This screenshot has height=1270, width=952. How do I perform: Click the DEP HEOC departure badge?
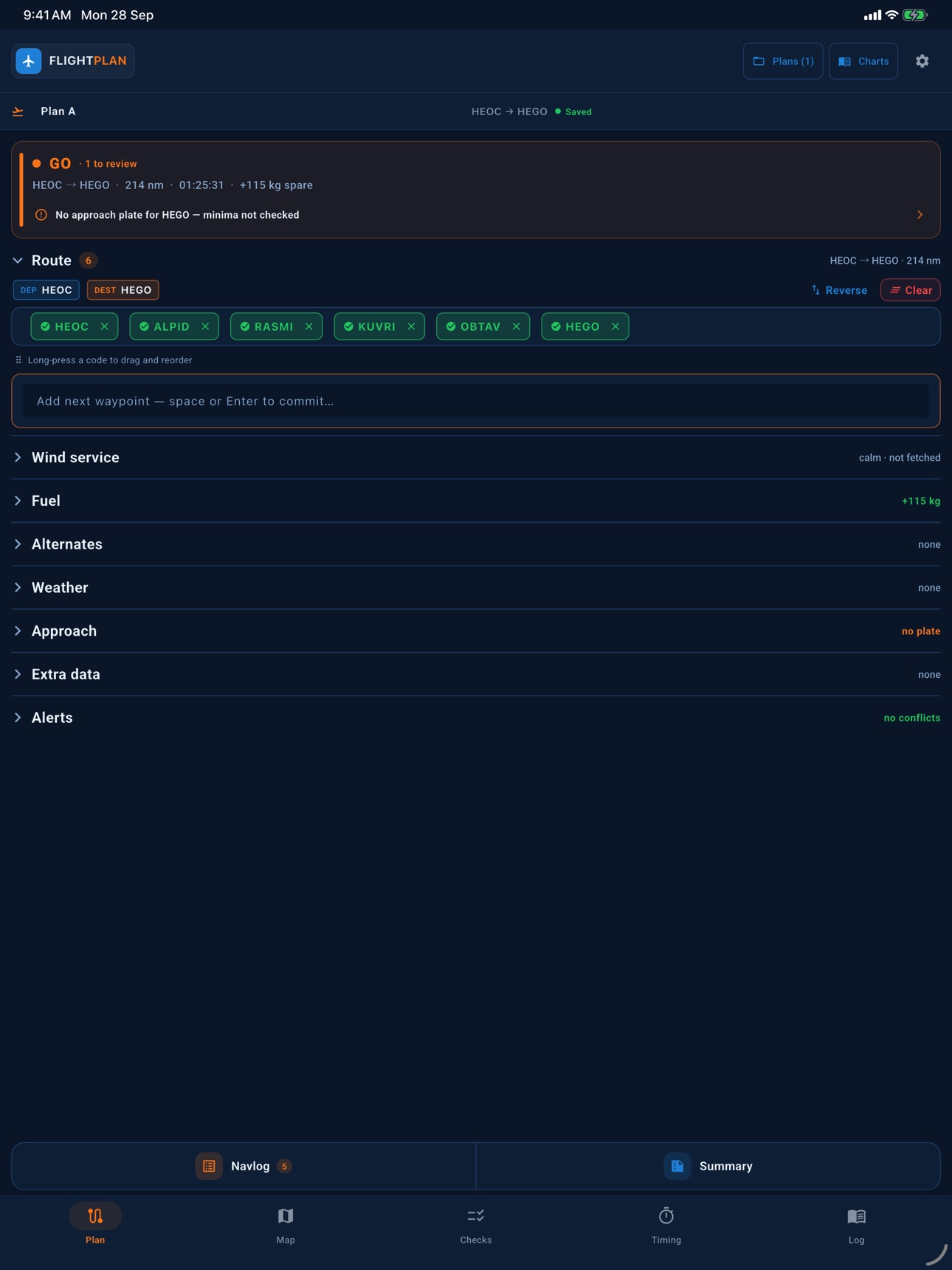[46, 290]
